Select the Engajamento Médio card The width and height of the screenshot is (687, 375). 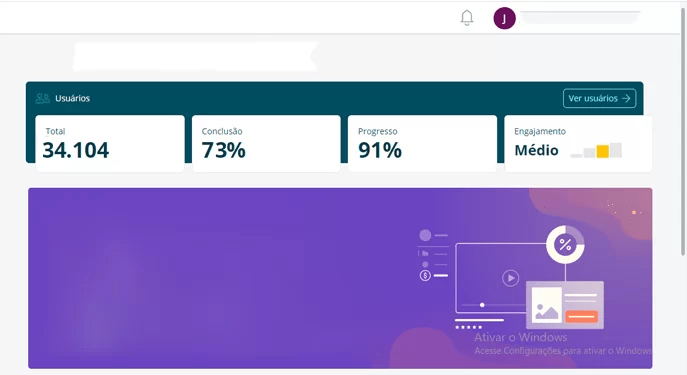[x=578, y=144]
